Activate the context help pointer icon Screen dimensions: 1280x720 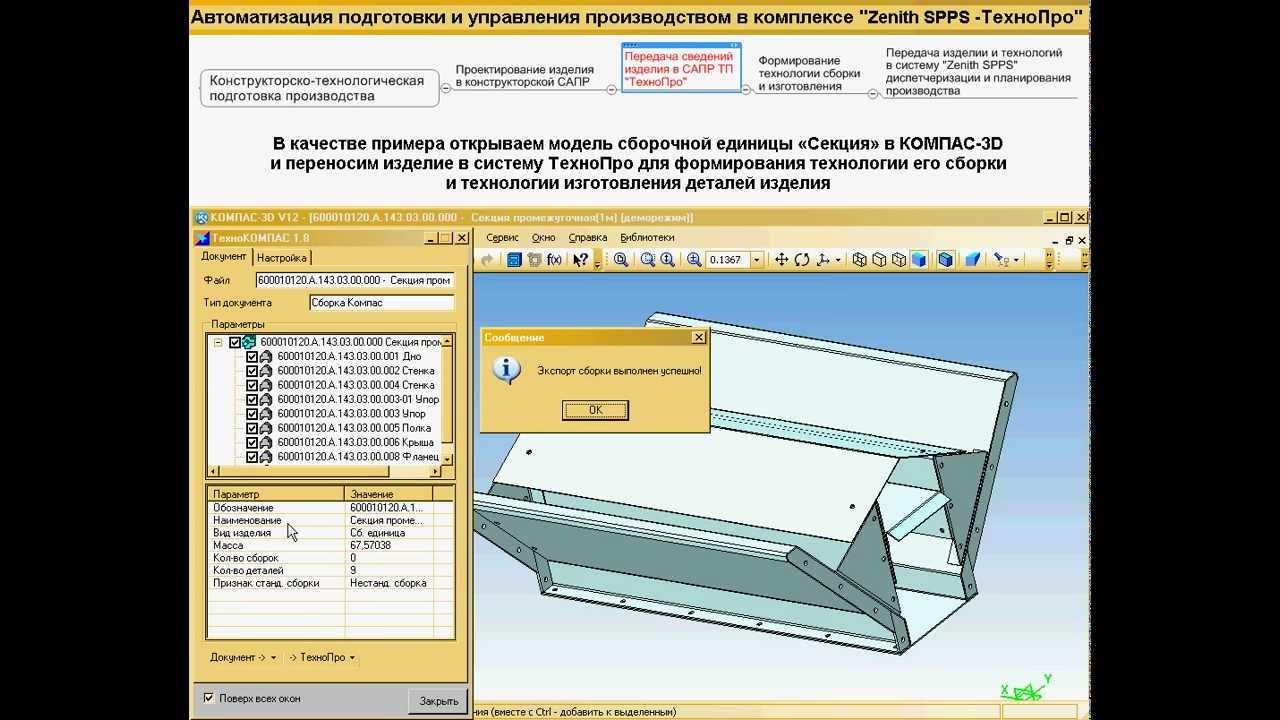pyautogui.click(x=580, y=260)
